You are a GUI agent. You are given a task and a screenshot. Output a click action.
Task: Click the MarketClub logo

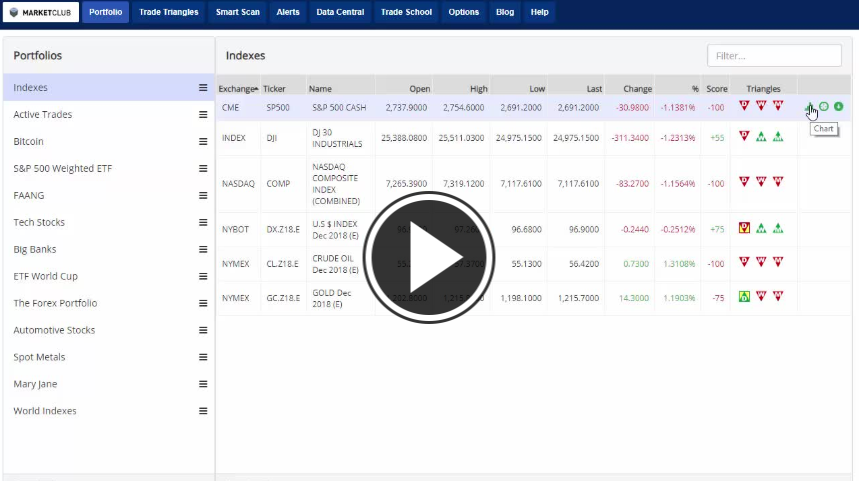click(41, 12)
